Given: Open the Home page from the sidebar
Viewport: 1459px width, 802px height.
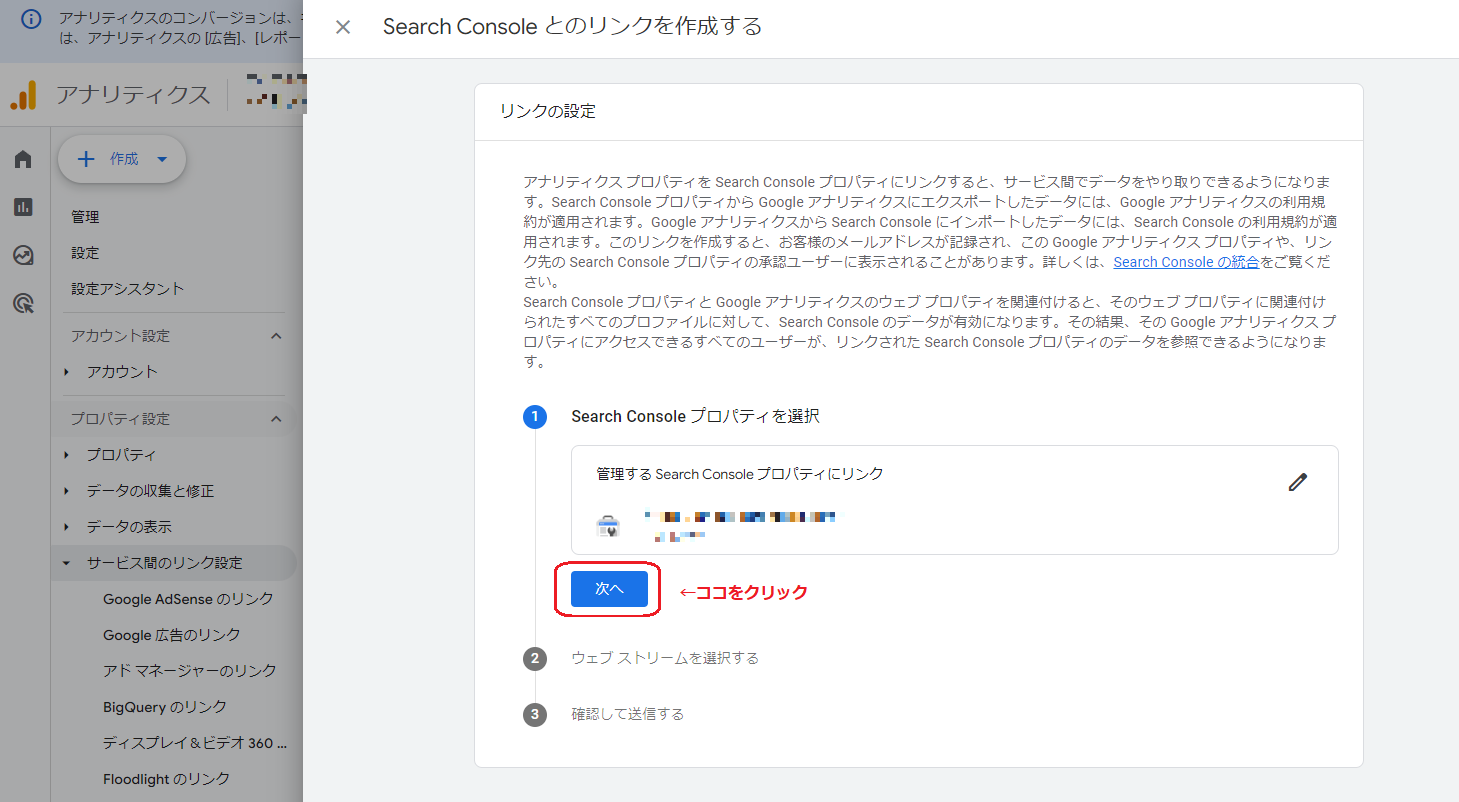Looking at the screenshot, I should click(23, 158).
